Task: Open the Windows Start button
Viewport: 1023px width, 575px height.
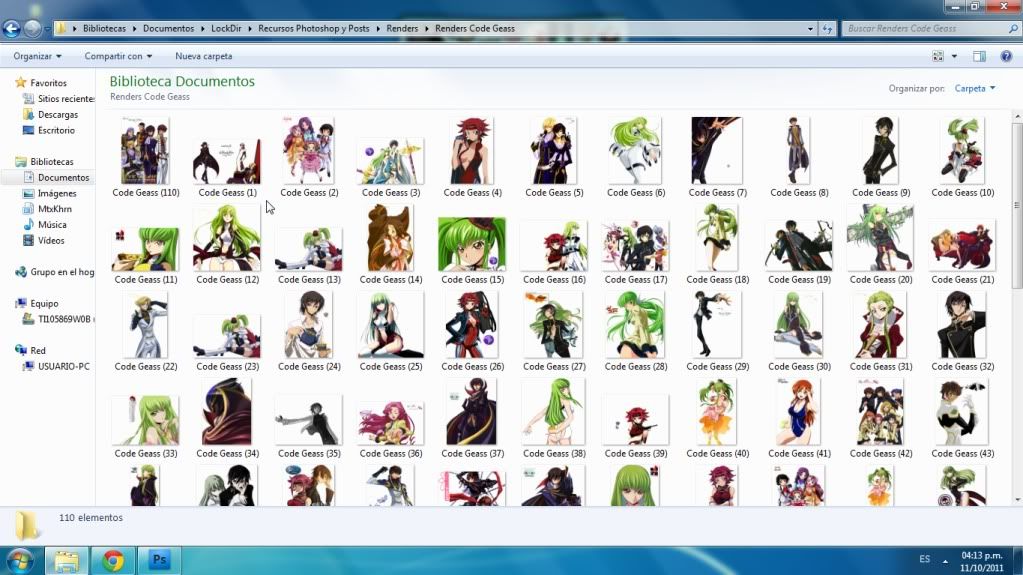Action: pos(19,561)
